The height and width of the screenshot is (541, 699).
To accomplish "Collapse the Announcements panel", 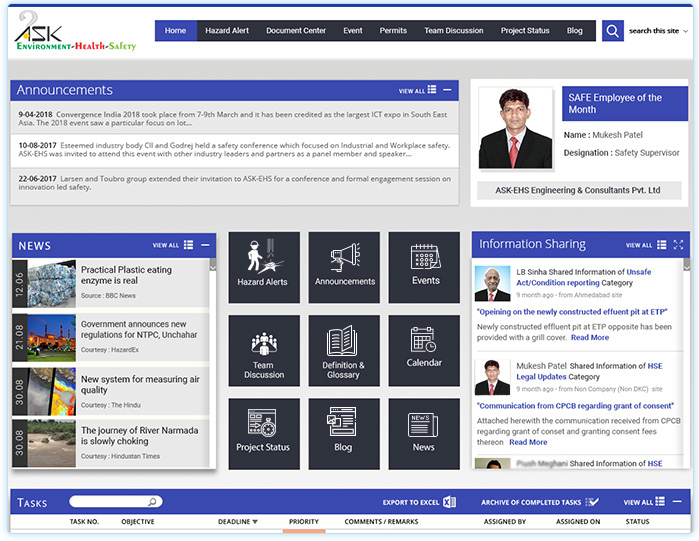I will (x=447, y=90).
